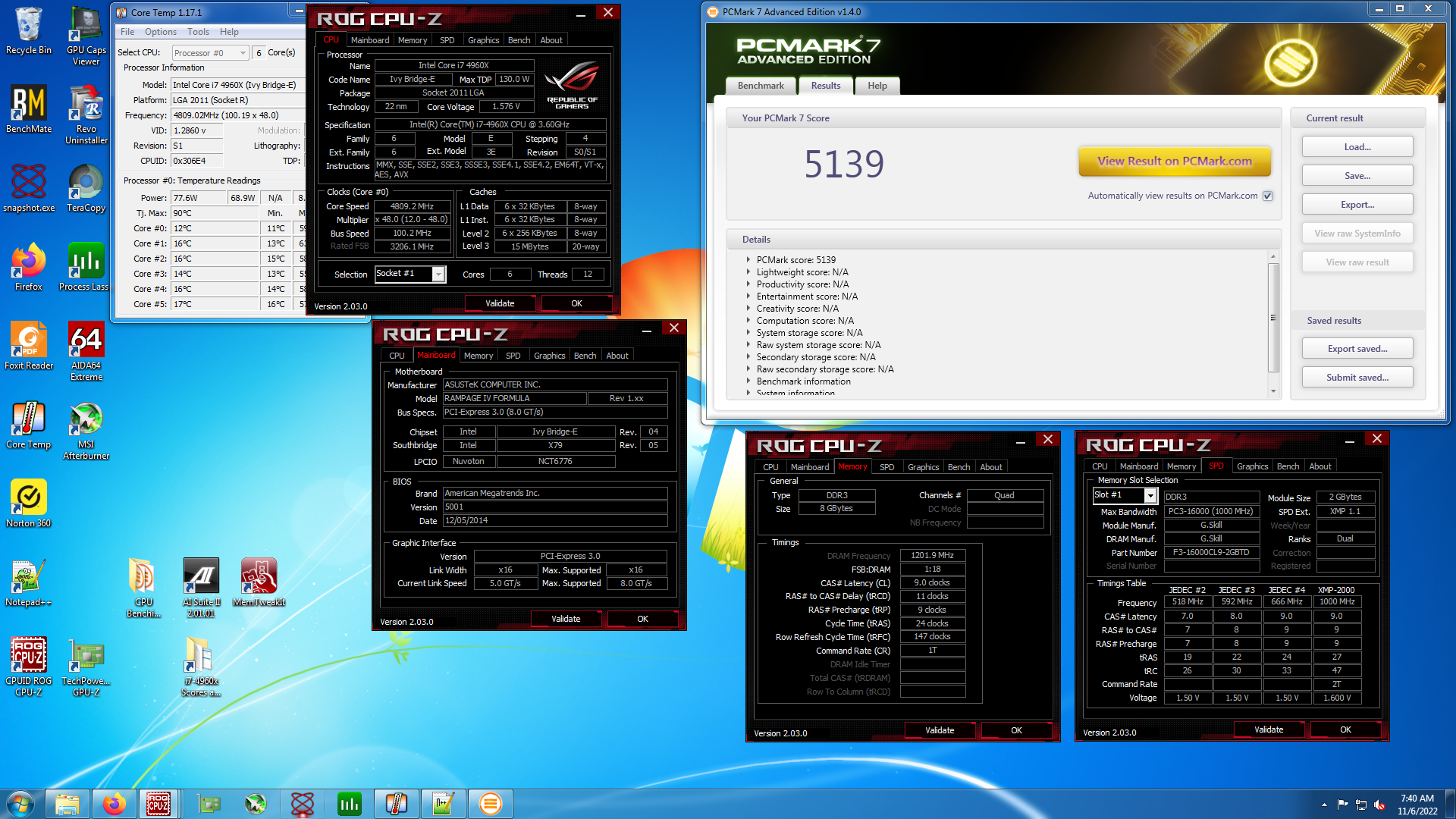The width and height of the screenshot is (1456, 819).
Task: Expand PCMark score: 5139 detail
Action: (x=748, y=259)
